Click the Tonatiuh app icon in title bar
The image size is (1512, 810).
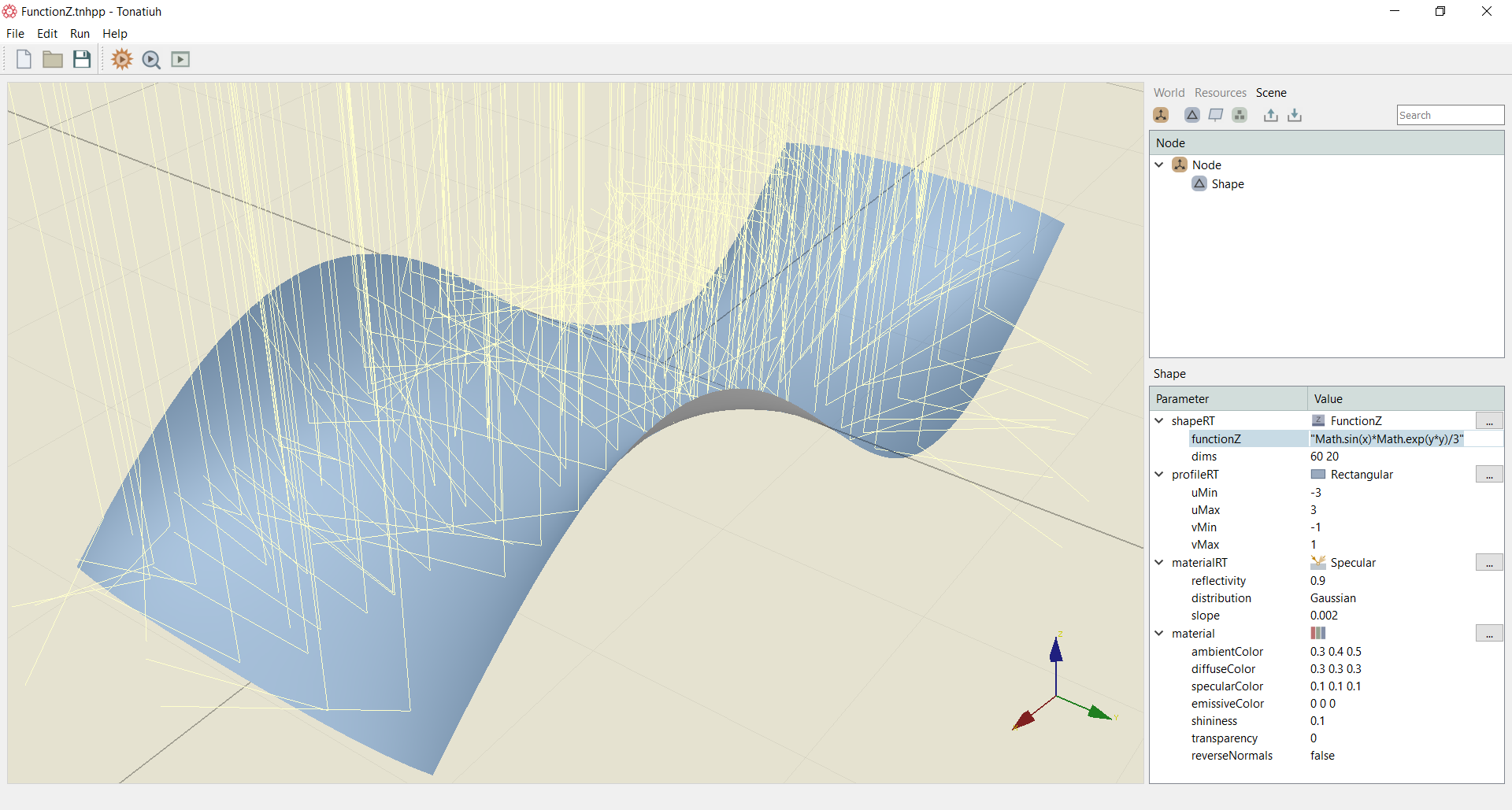[9, 11]
